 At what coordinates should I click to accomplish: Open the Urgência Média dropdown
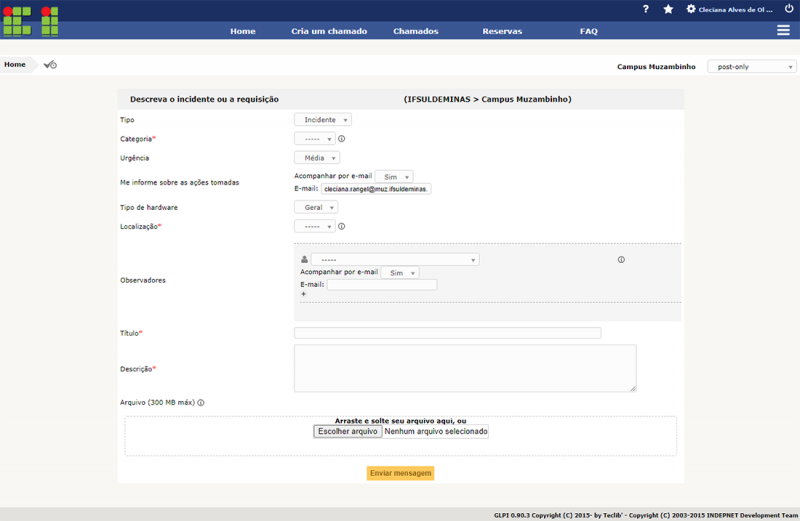317,158
